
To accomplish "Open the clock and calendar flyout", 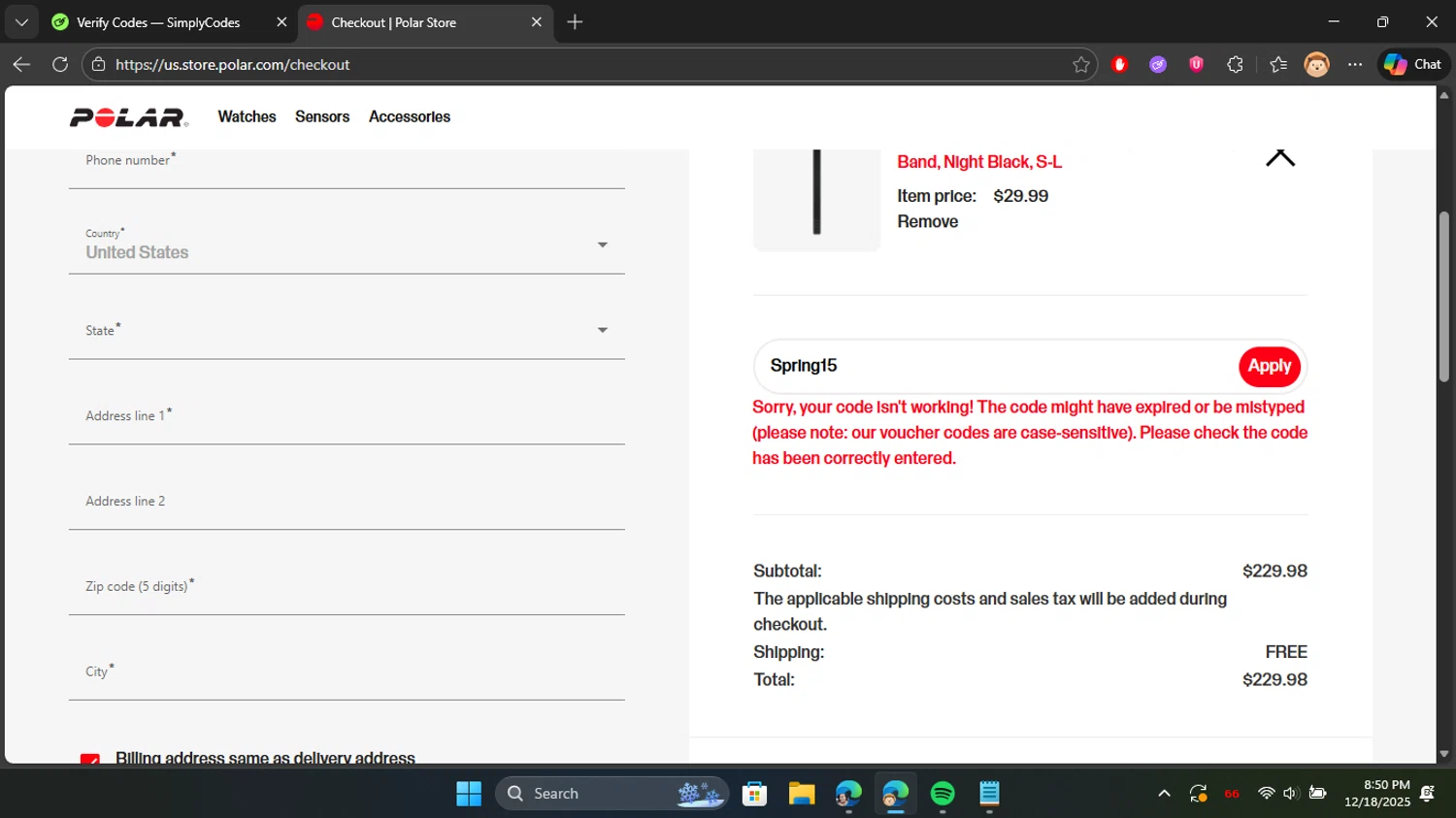I will 1377,794.
